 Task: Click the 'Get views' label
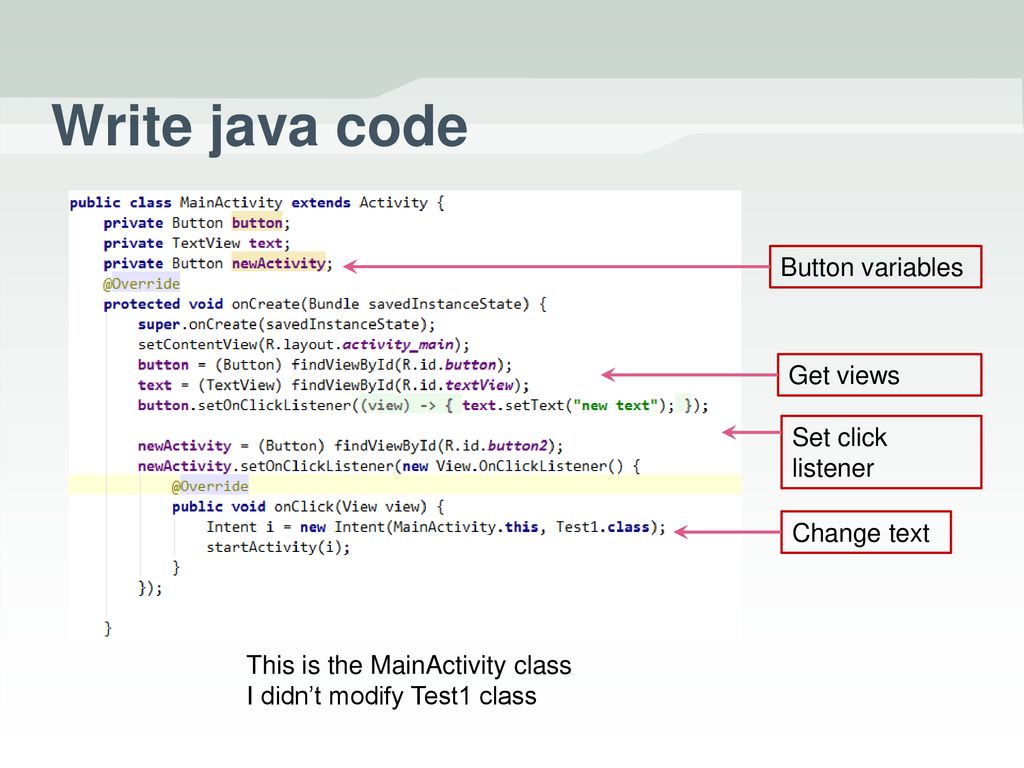point(879,376)
